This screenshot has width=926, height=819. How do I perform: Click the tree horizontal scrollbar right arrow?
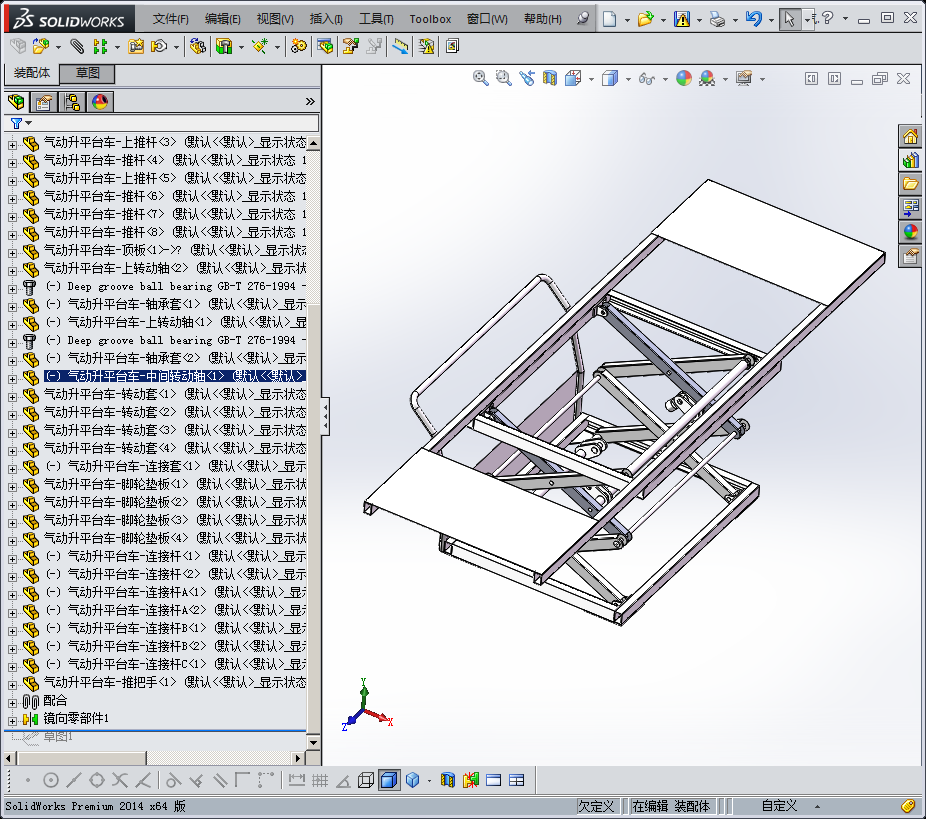pos(298,758)
